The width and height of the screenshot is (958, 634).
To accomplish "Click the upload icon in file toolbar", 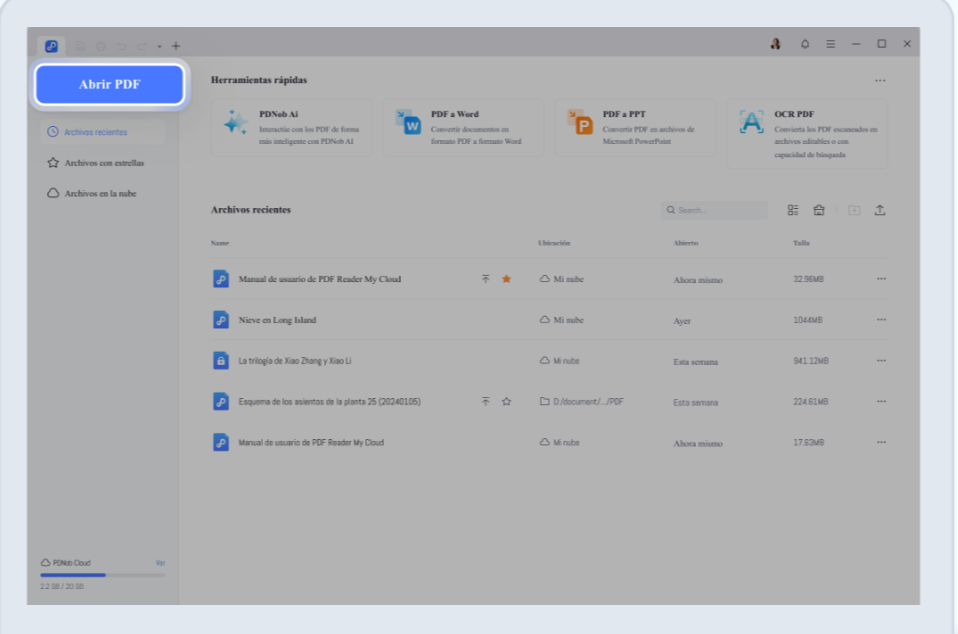I will pyautogui.click(x=880, y=210).
